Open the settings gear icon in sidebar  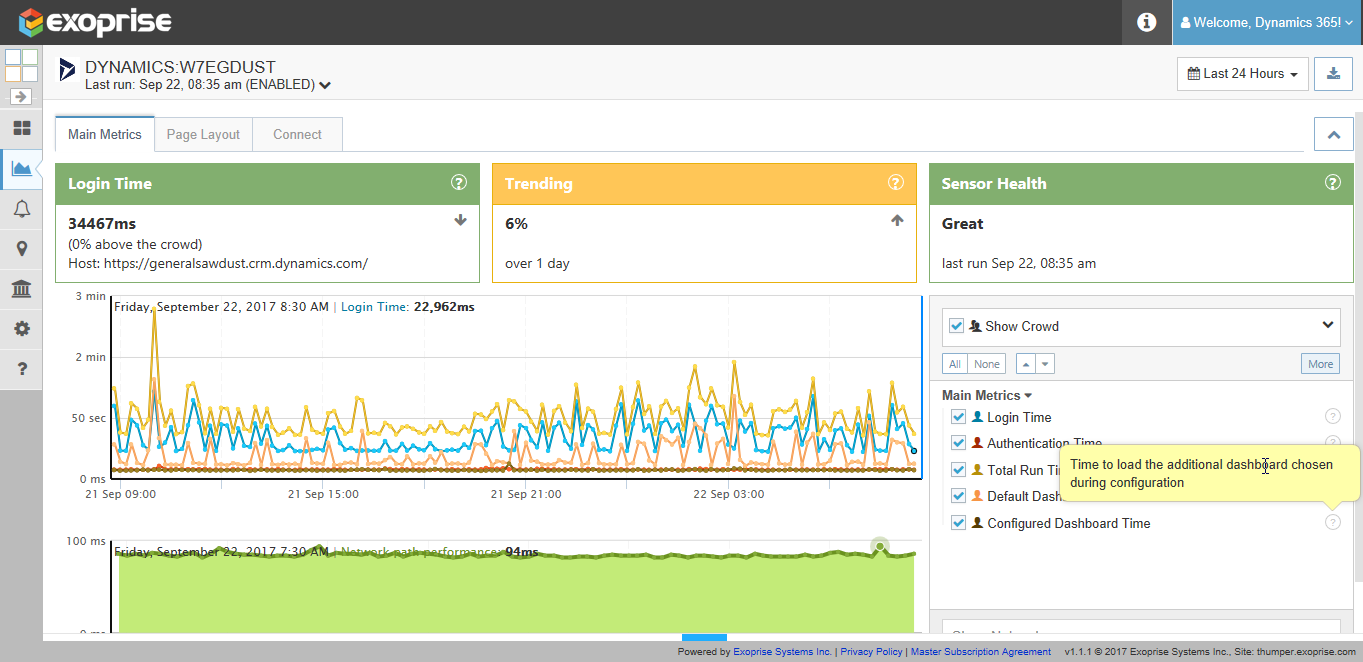click(x=21, y=329)
